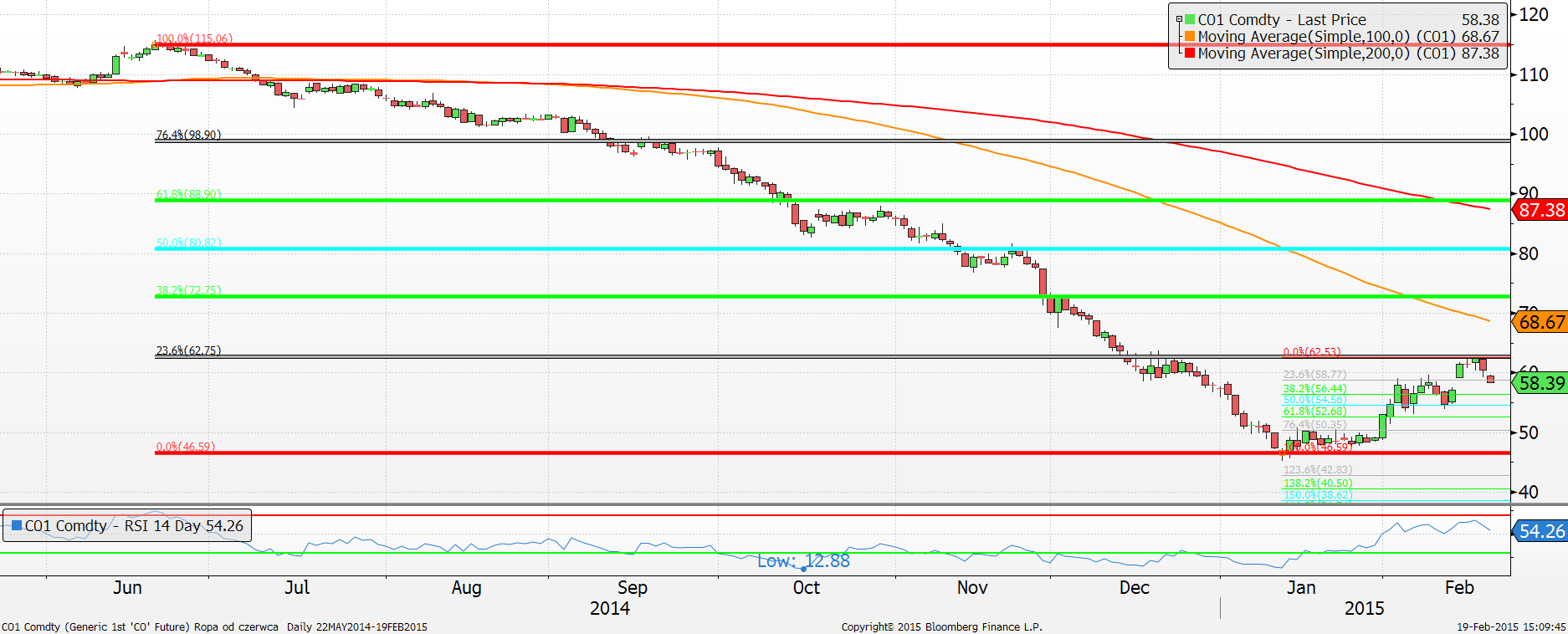Click the 80 price axis label
This screenshot has height=634, width=1568.
click(1530, 253)
